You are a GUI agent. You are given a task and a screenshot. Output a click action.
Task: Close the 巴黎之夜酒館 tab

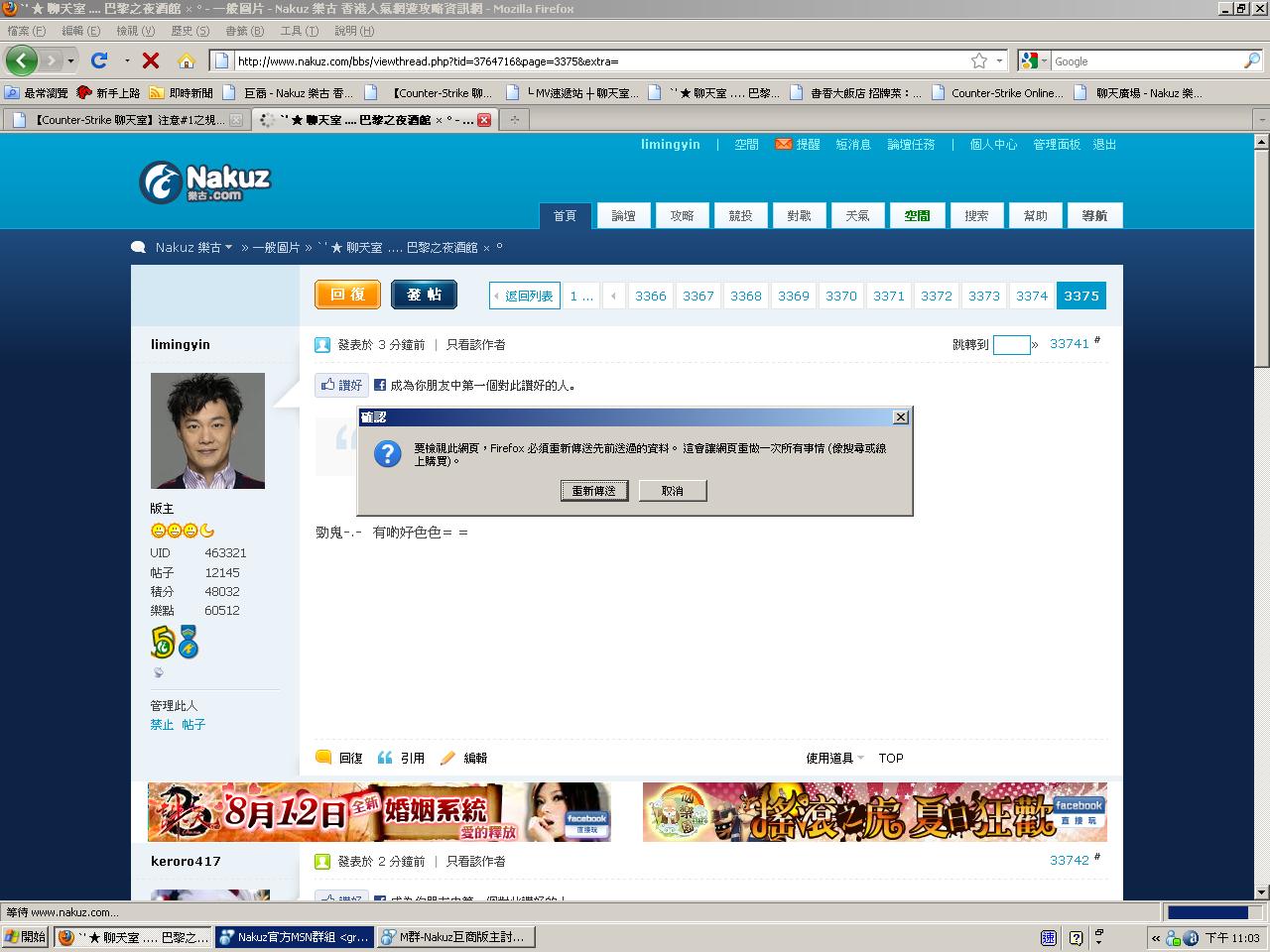click(484, 120)
